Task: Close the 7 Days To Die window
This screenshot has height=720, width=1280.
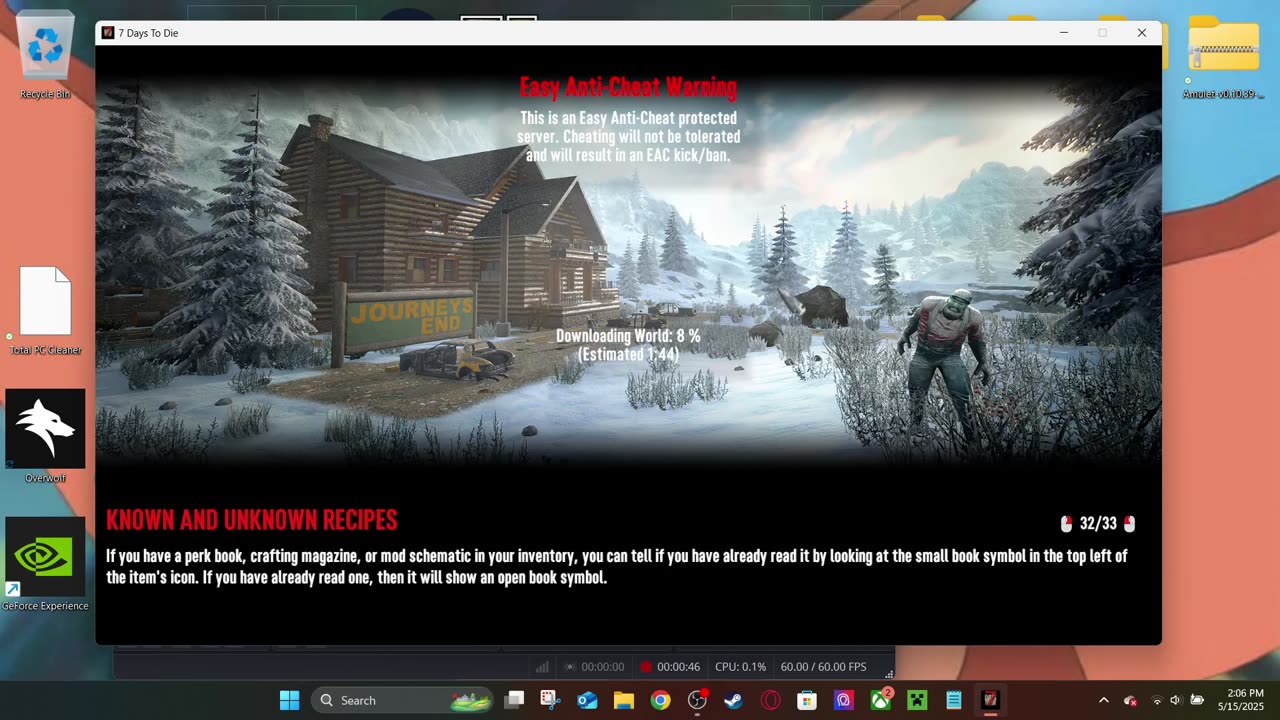Action: tap(1141, 33)
